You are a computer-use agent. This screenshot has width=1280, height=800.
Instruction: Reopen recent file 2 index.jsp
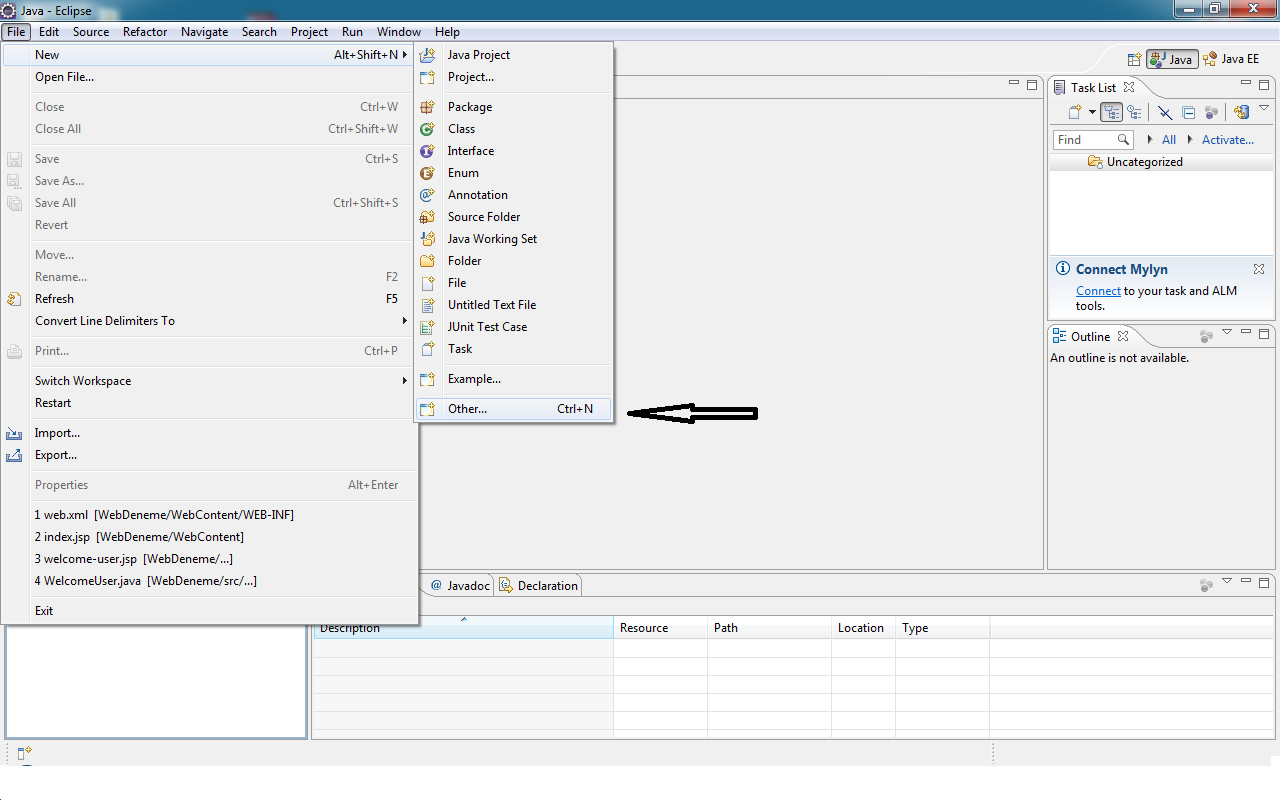click(x=208, y=537)
